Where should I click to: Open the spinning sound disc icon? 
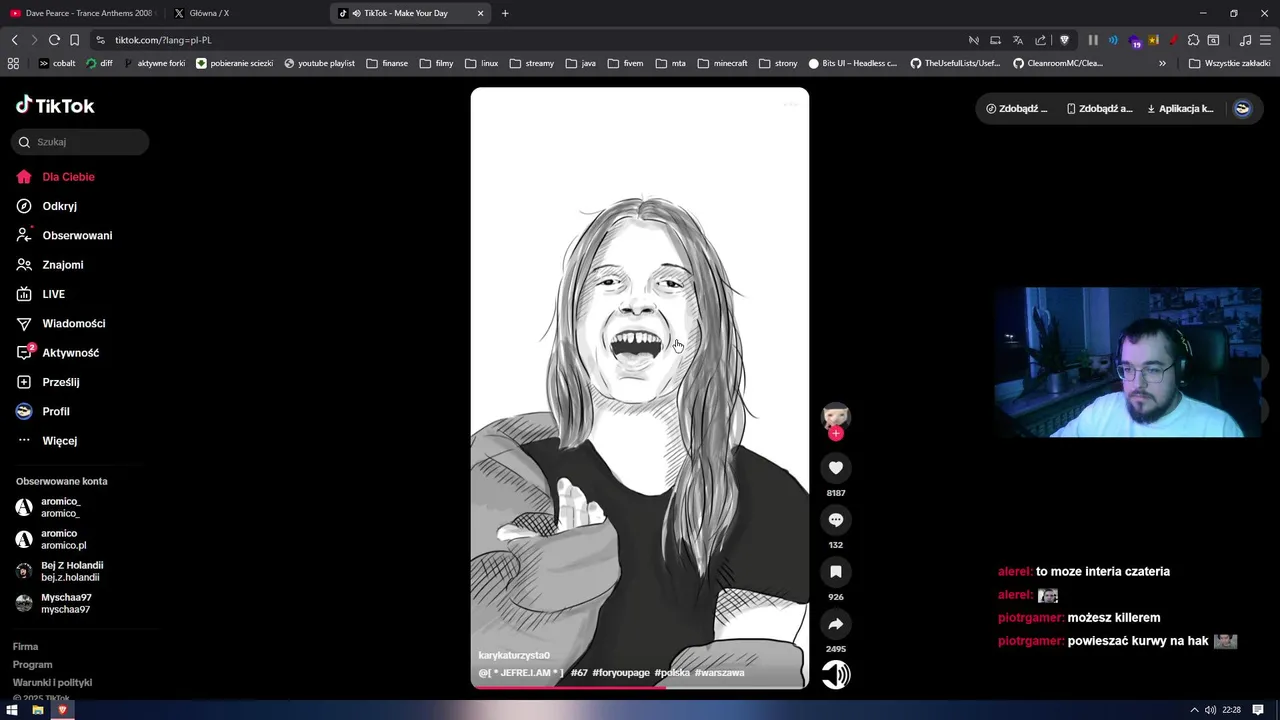tap(836, 674)
